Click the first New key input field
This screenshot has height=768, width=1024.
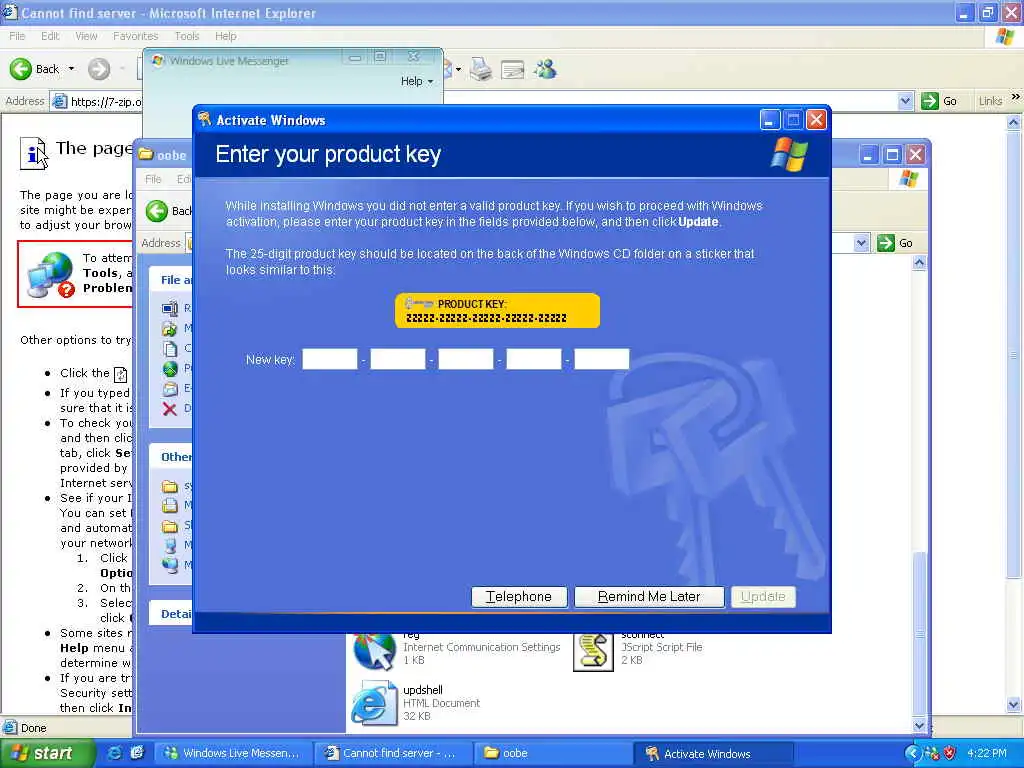(330, 359)
